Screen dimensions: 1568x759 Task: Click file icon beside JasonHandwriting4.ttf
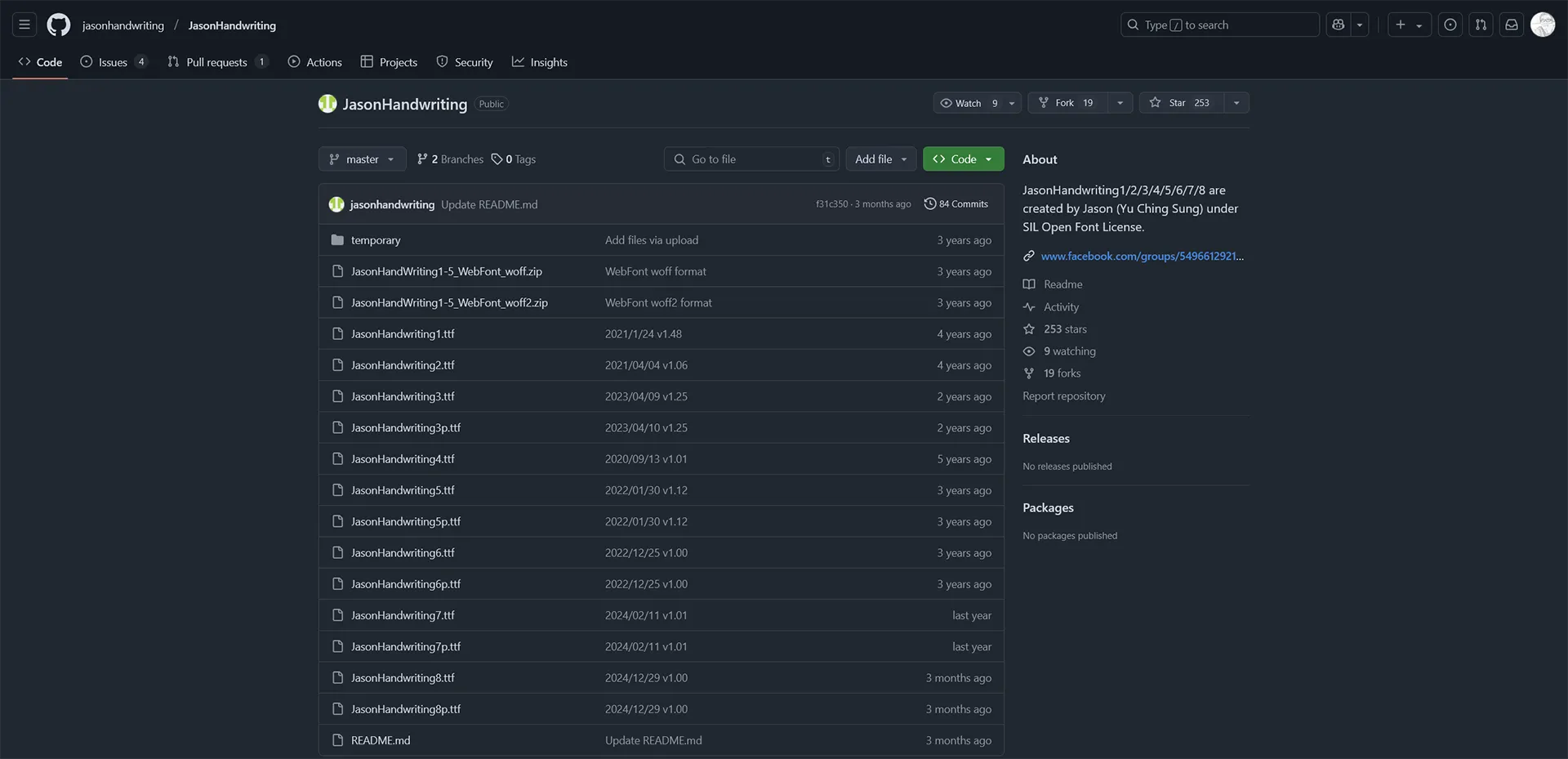tap(337, 459)
